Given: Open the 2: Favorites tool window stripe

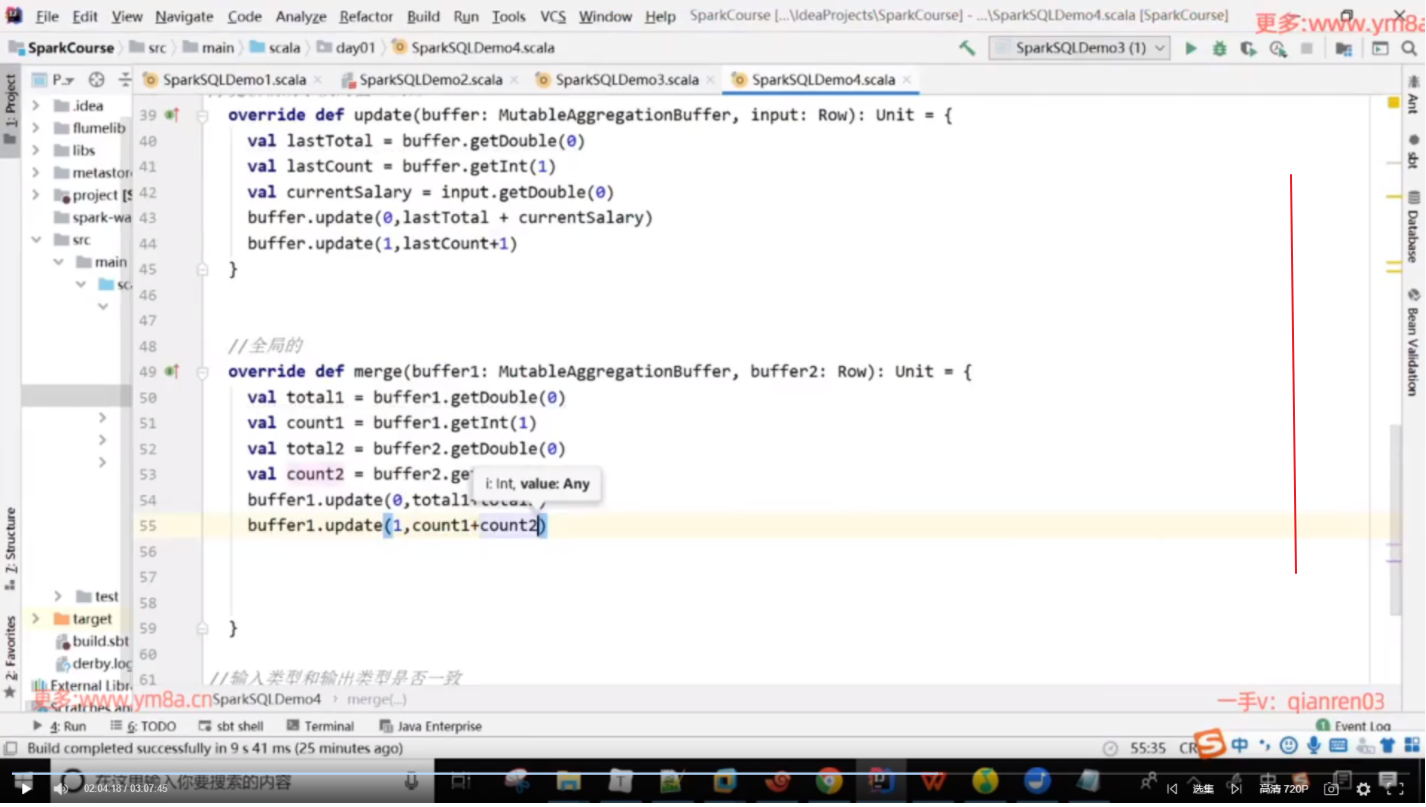Looking at the screenshot, I should (10, 657).
